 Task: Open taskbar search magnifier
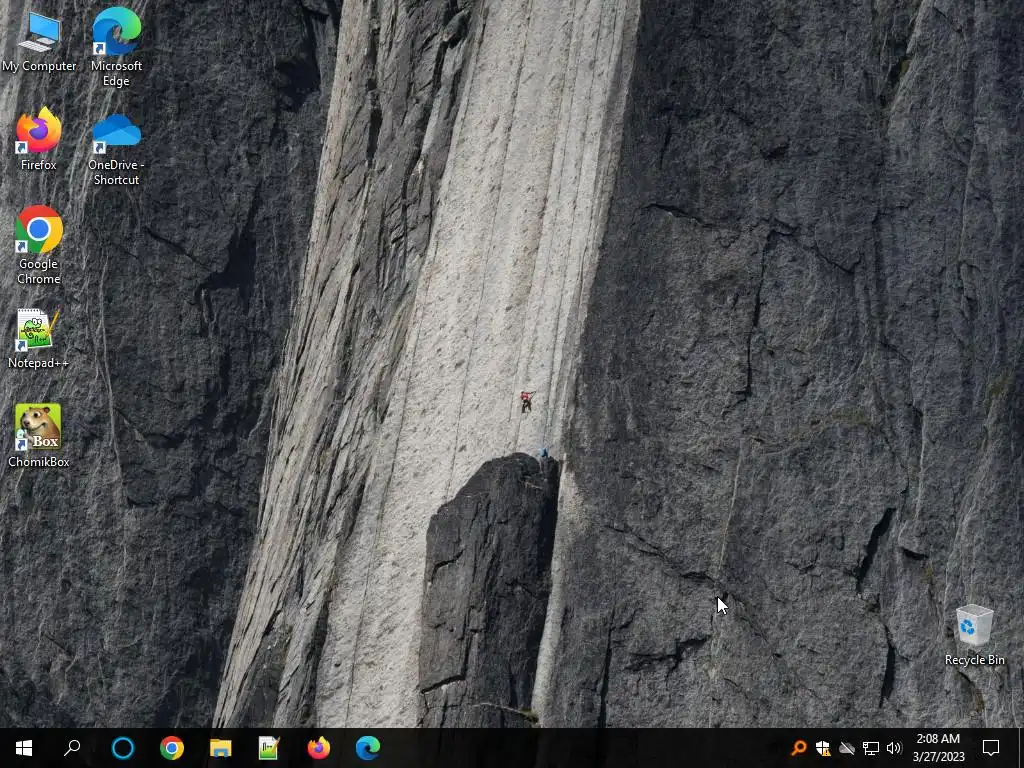pos(72,748)
